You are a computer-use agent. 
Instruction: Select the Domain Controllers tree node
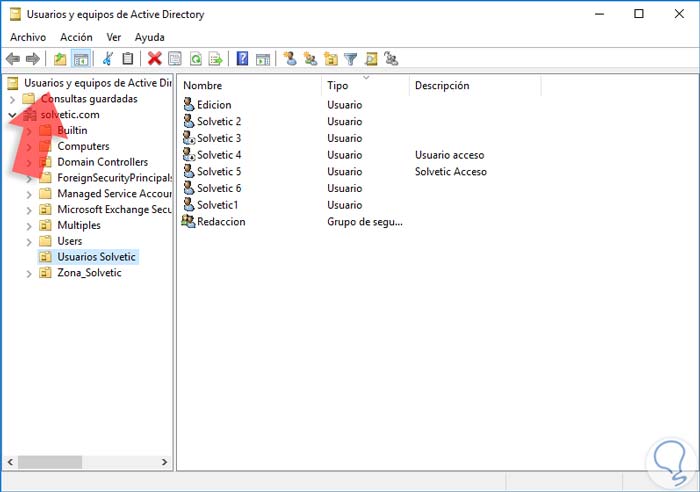tap(103, 162)
